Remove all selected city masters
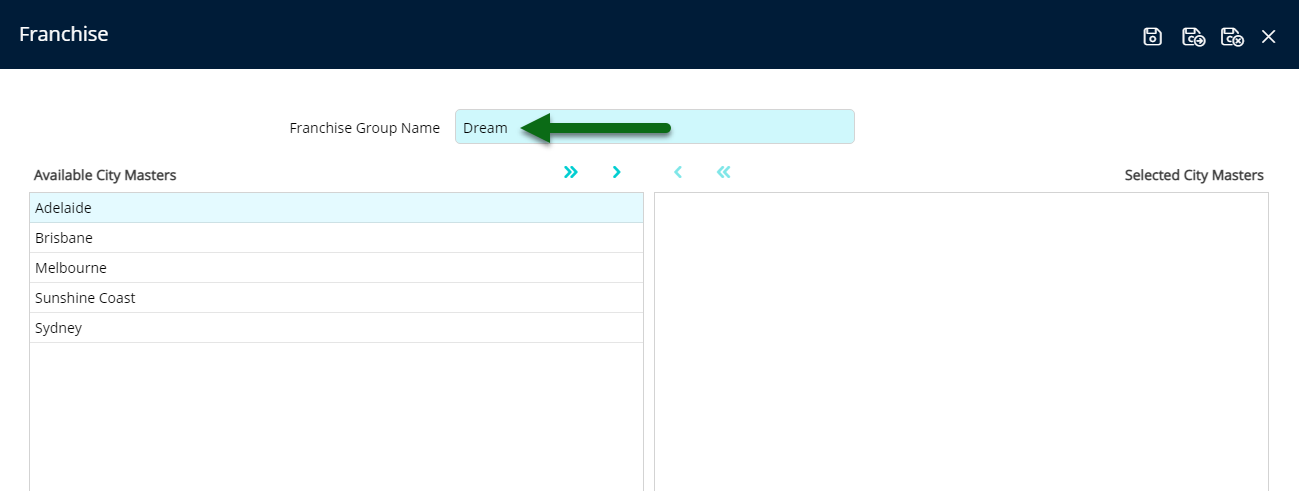Viewport: 1299px width, 491px height. pyautogui.click(x=724, y=172)
